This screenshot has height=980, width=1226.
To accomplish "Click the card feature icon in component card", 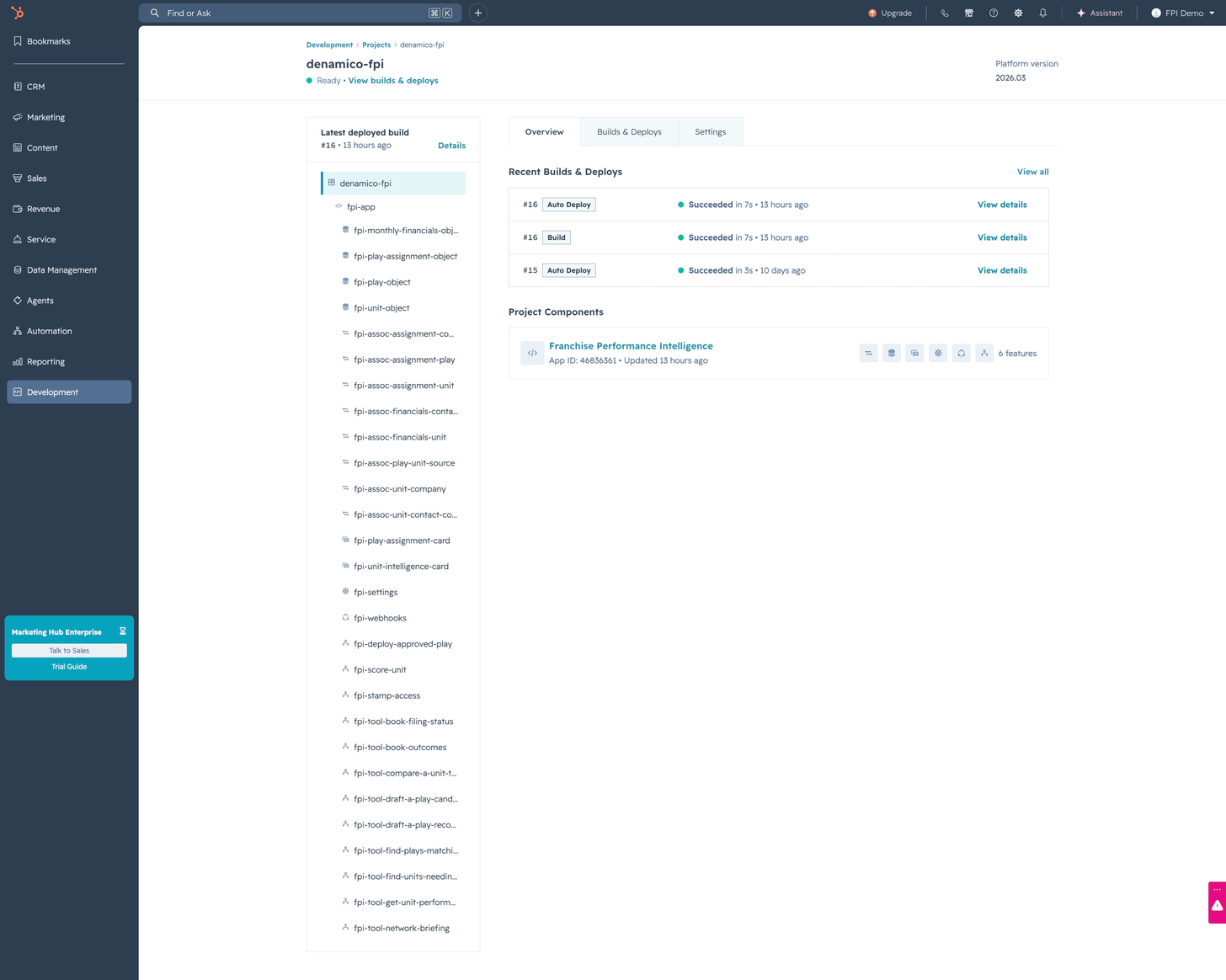I will click(x=914, y=354).
